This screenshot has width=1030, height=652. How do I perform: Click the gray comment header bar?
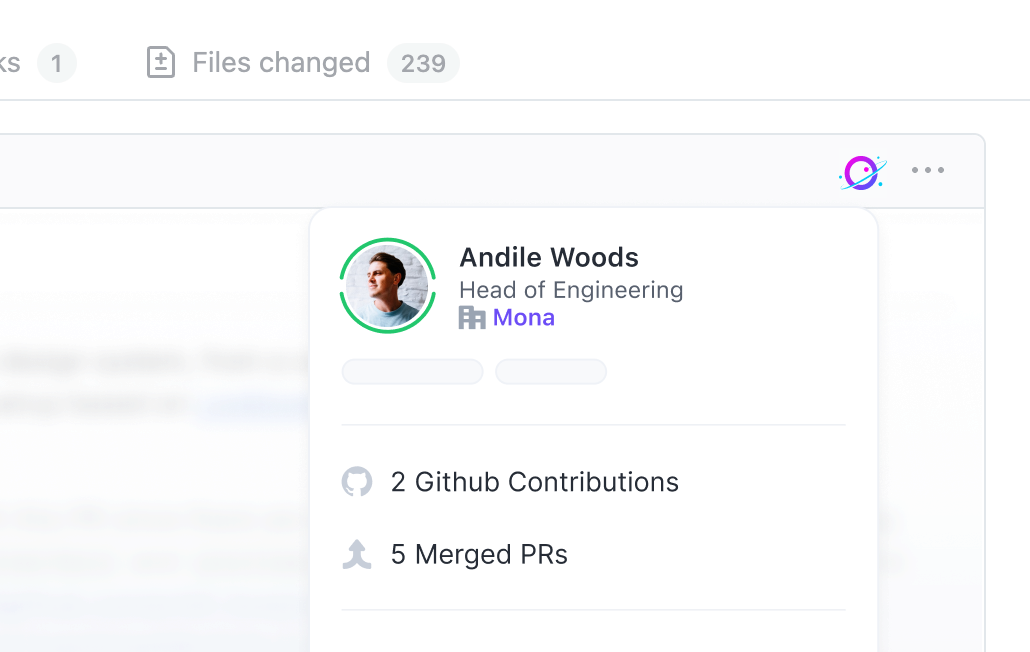[x=400, y=171]
